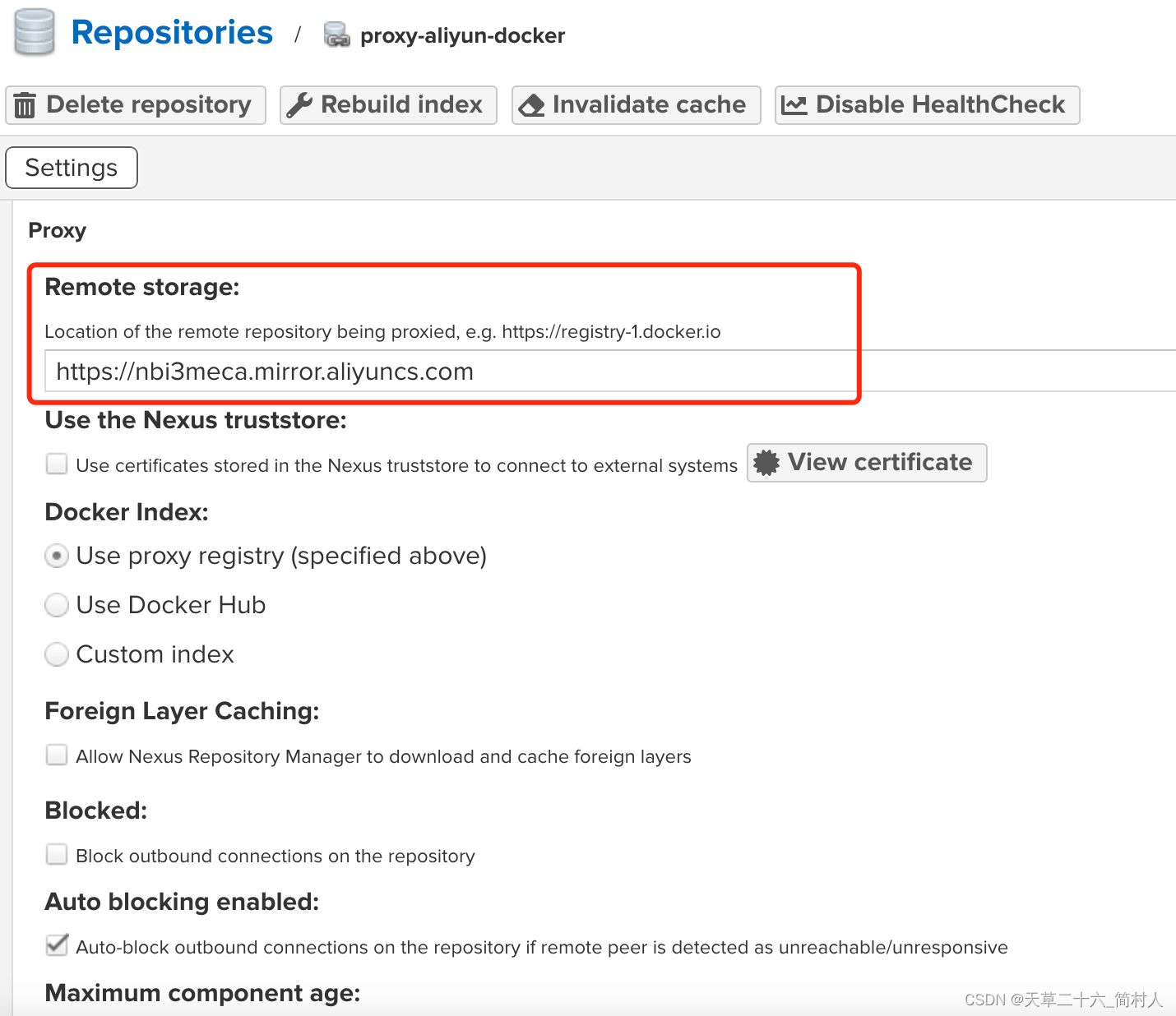The image size is (1176, 1016).
Task: Check Block outbound connections checkbox
Action: pos(57,855)
